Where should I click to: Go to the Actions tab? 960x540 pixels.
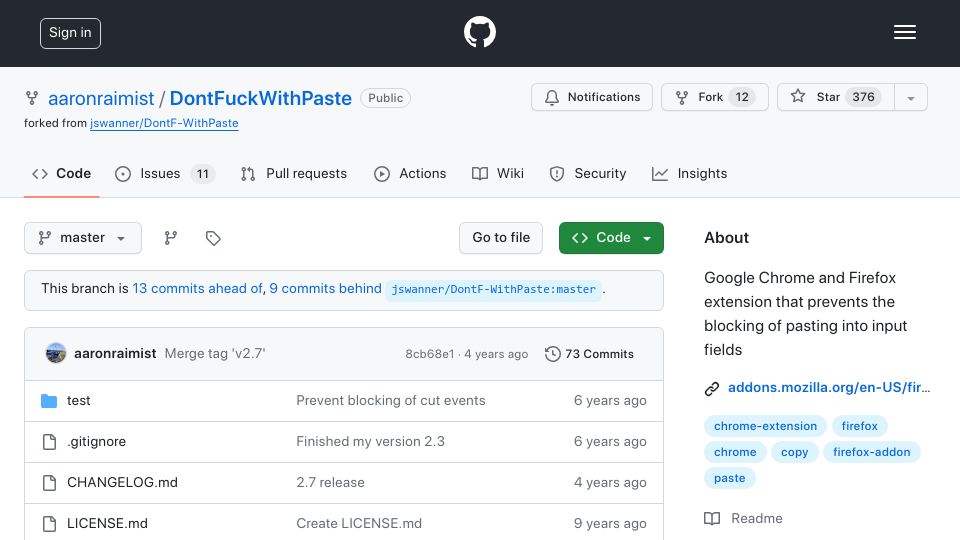coord(410,174)
